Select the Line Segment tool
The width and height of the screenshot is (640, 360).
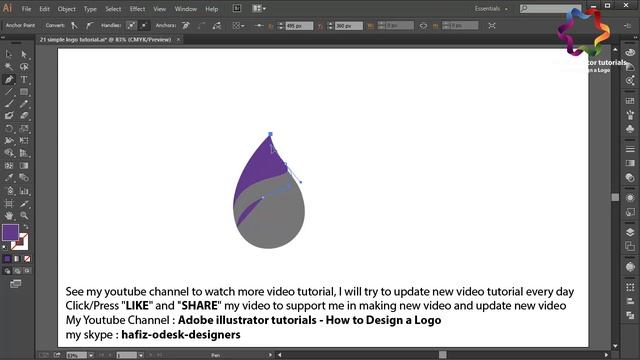[9, 91]
